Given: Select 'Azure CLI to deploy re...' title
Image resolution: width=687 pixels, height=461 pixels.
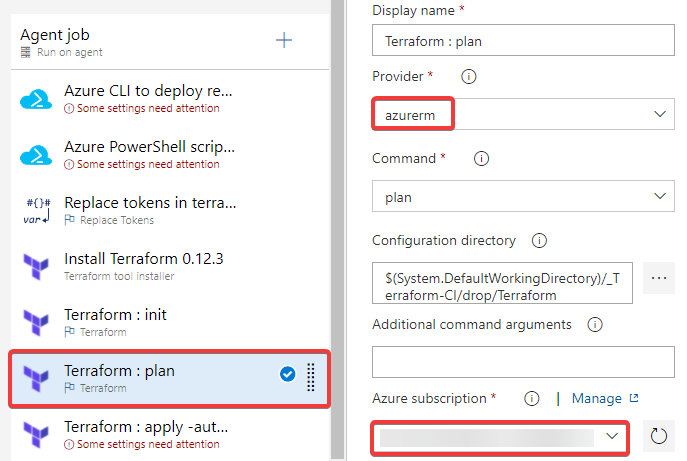Looking at the screenshot, I should [148, 91].
